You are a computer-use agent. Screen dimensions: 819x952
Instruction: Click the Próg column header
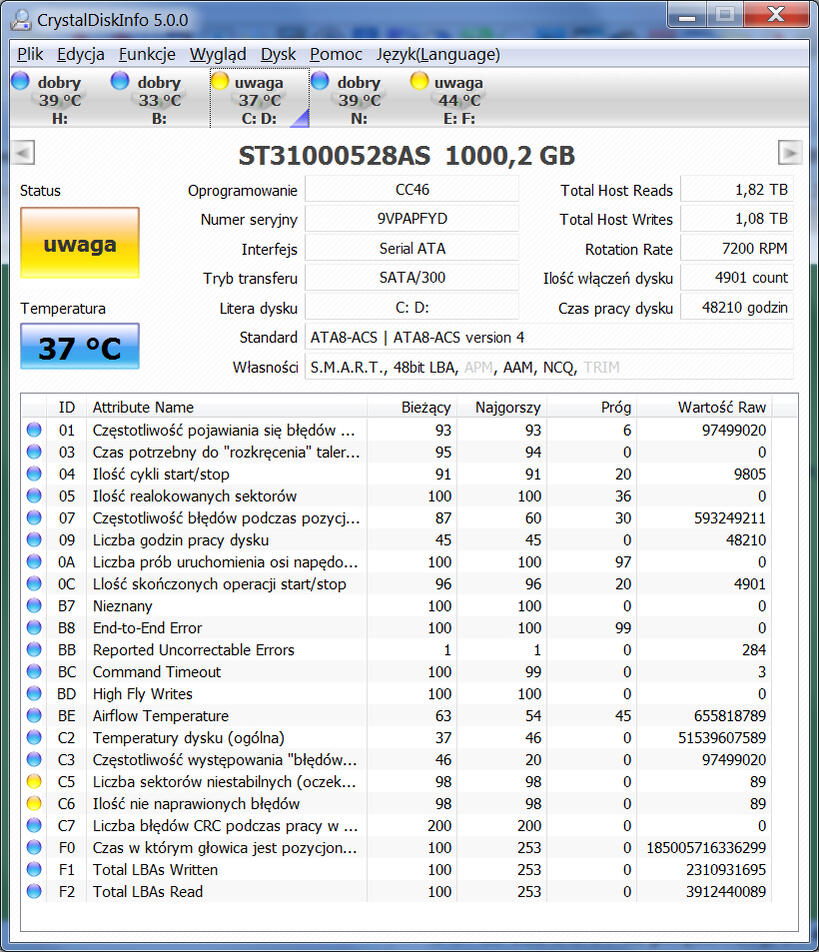pos(593,407)
